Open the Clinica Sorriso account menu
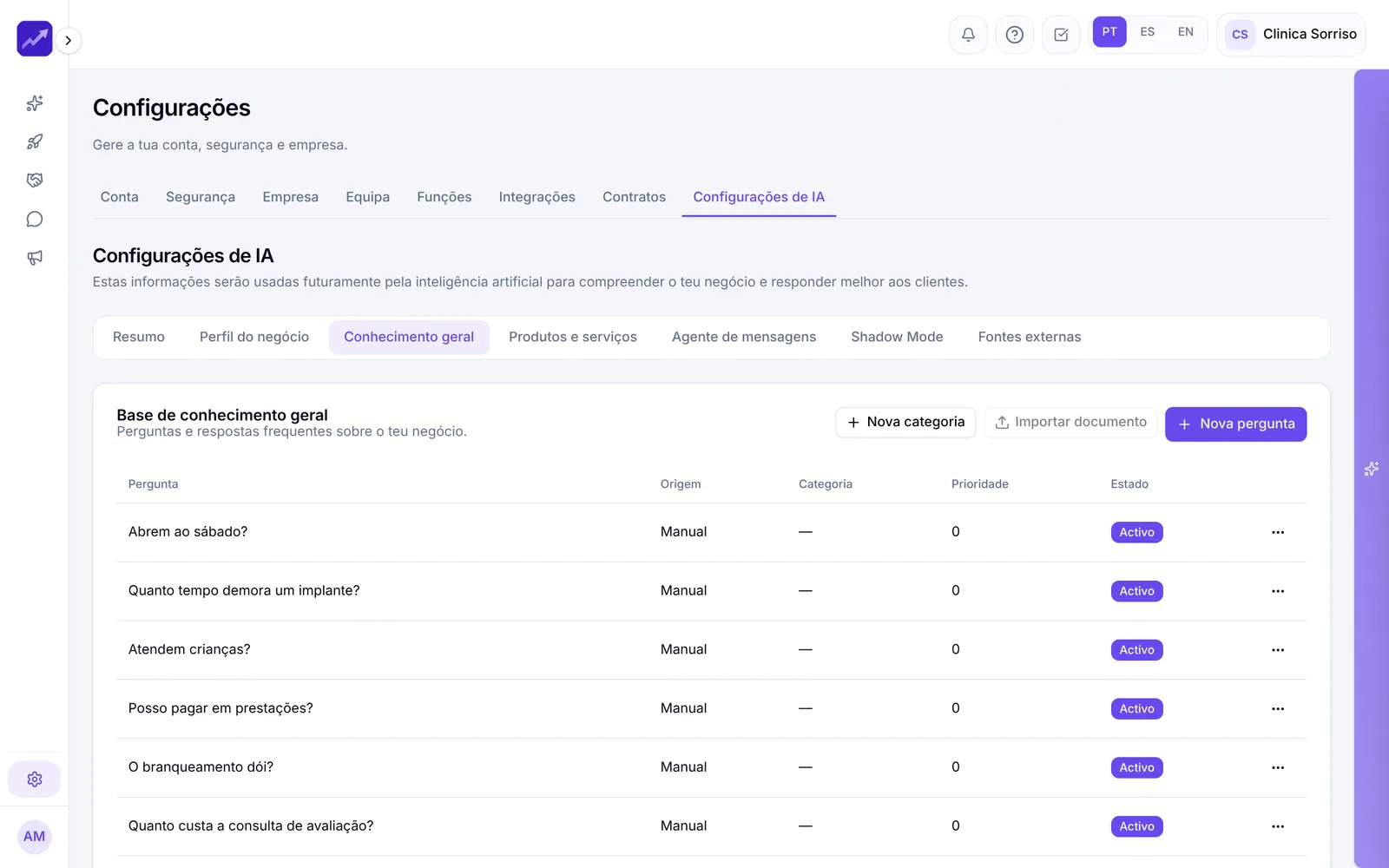Image resolution: width=1389 pixels, height=868 pixels. click(1291, 35)
